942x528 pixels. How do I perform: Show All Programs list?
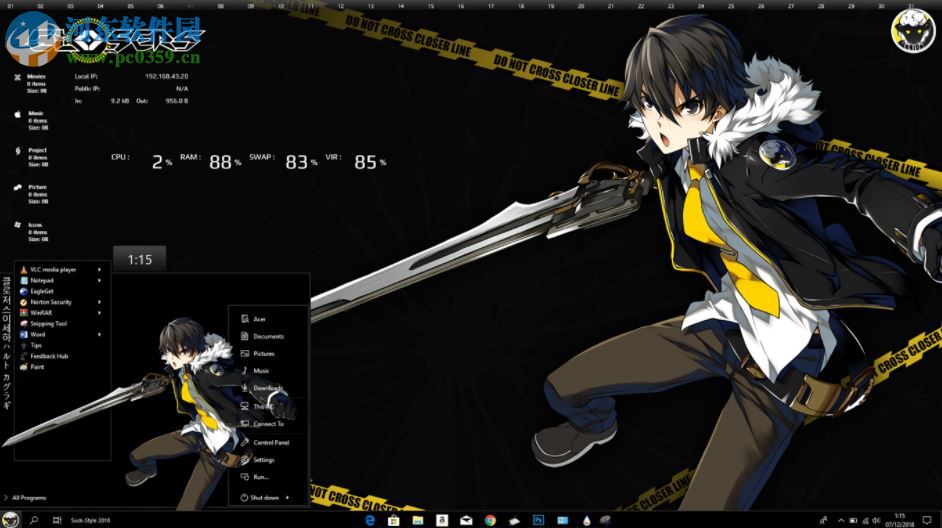[x=25, y=498]
